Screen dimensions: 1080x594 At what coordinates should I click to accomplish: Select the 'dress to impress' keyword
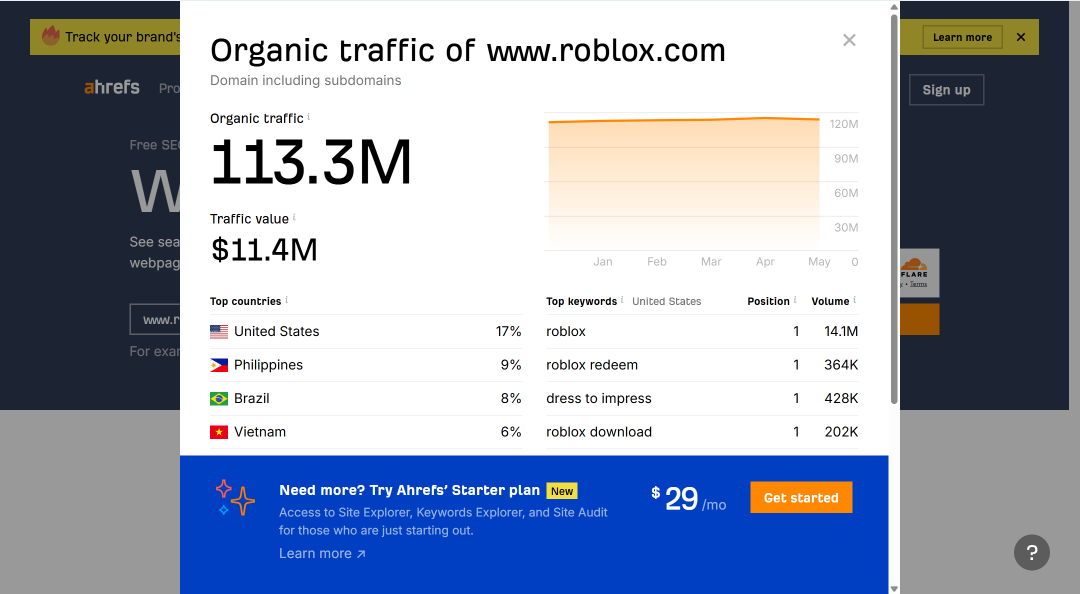pyautogui.click(x=599, y=398)
